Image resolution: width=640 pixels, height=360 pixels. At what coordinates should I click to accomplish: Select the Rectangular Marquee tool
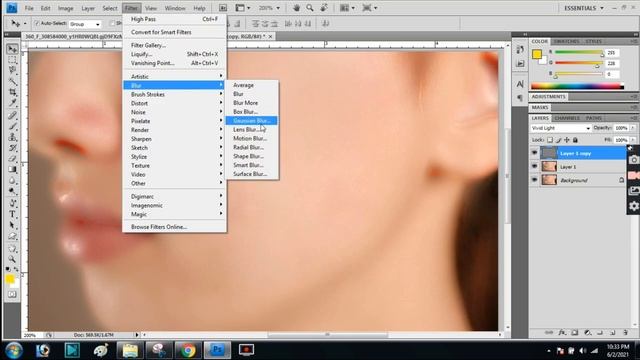tap(12, 60)
